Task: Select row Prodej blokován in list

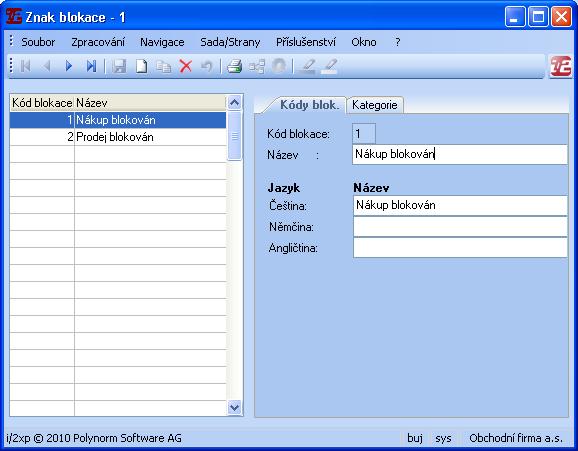Action: coord(118,137)
